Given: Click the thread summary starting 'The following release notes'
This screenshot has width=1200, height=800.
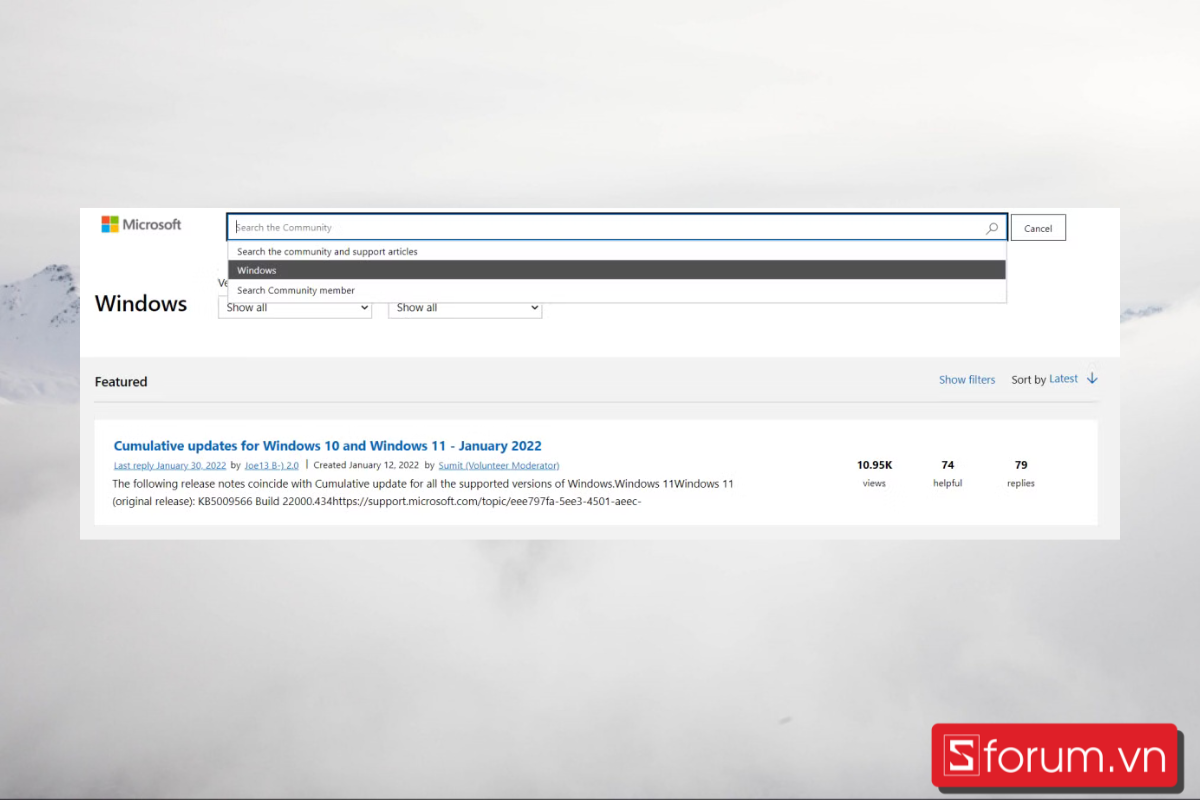Looking at the screenshot, I should point(423,493).
